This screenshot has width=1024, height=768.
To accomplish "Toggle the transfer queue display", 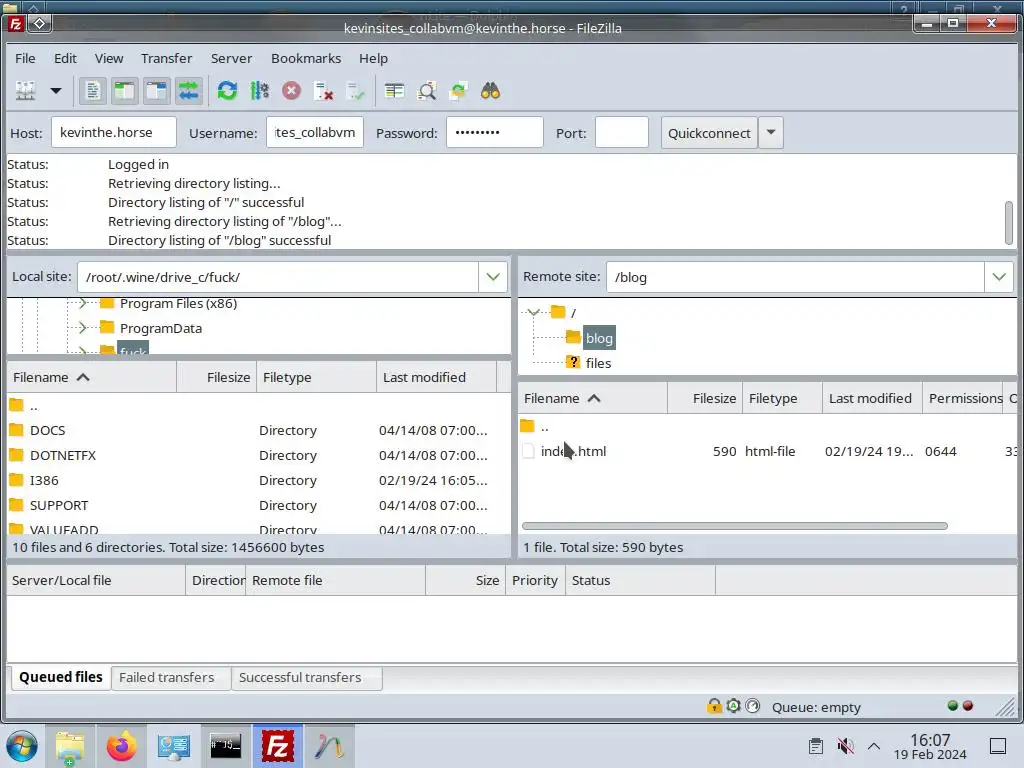I will tap(189, 91).
